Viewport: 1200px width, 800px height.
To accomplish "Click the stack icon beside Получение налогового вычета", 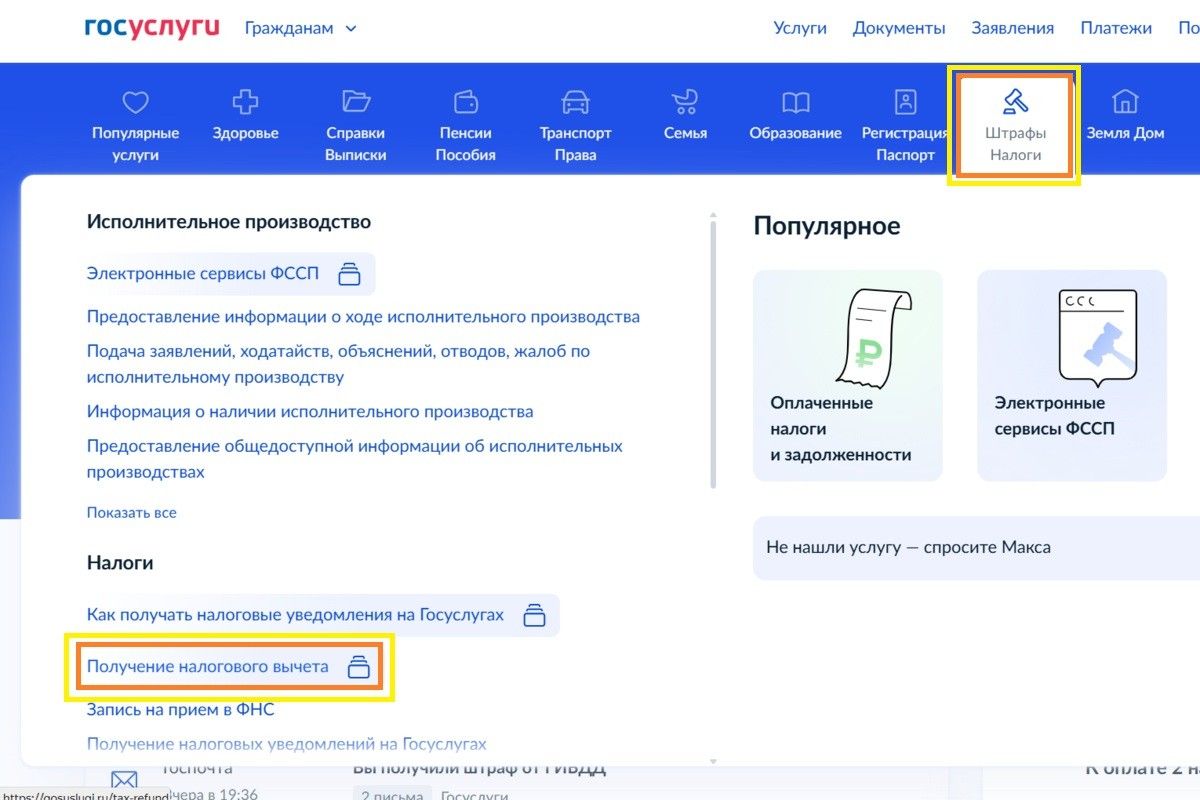I will (358, 667).
